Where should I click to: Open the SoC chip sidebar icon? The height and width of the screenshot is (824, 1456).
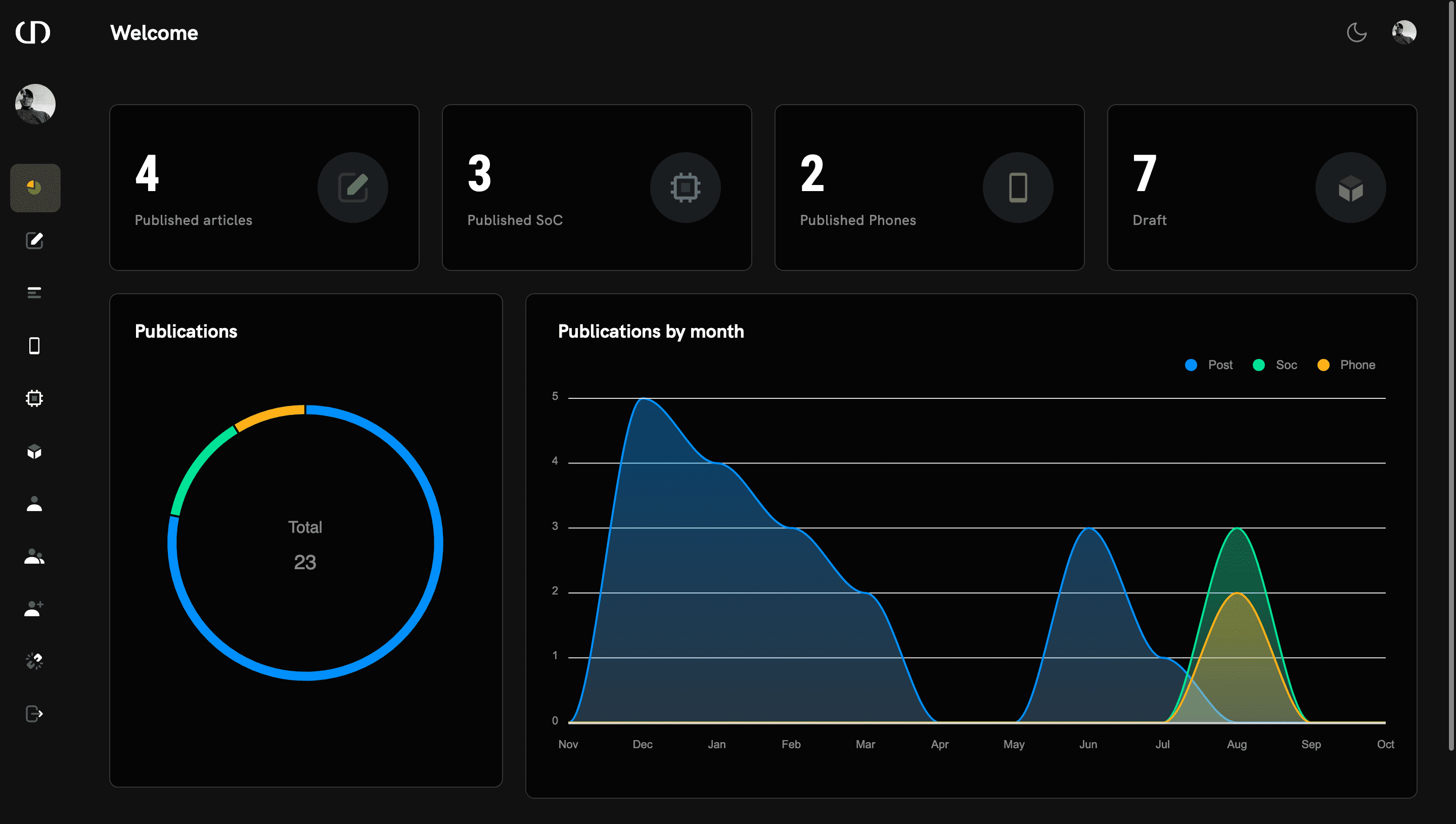coord(34,398)
